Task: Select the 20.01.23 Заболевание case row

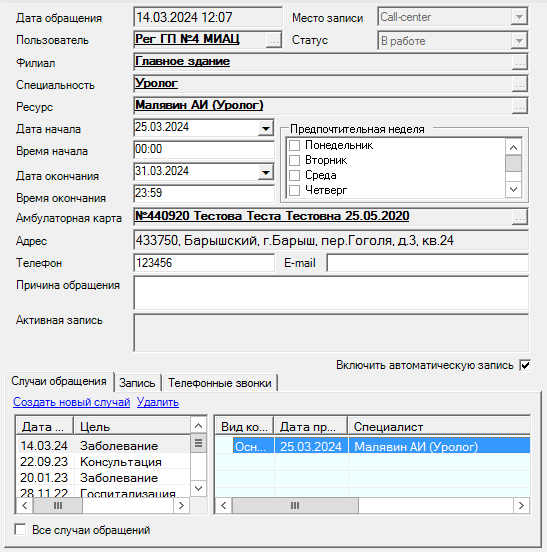Action: pyautogui.click(x=103, y=478)
